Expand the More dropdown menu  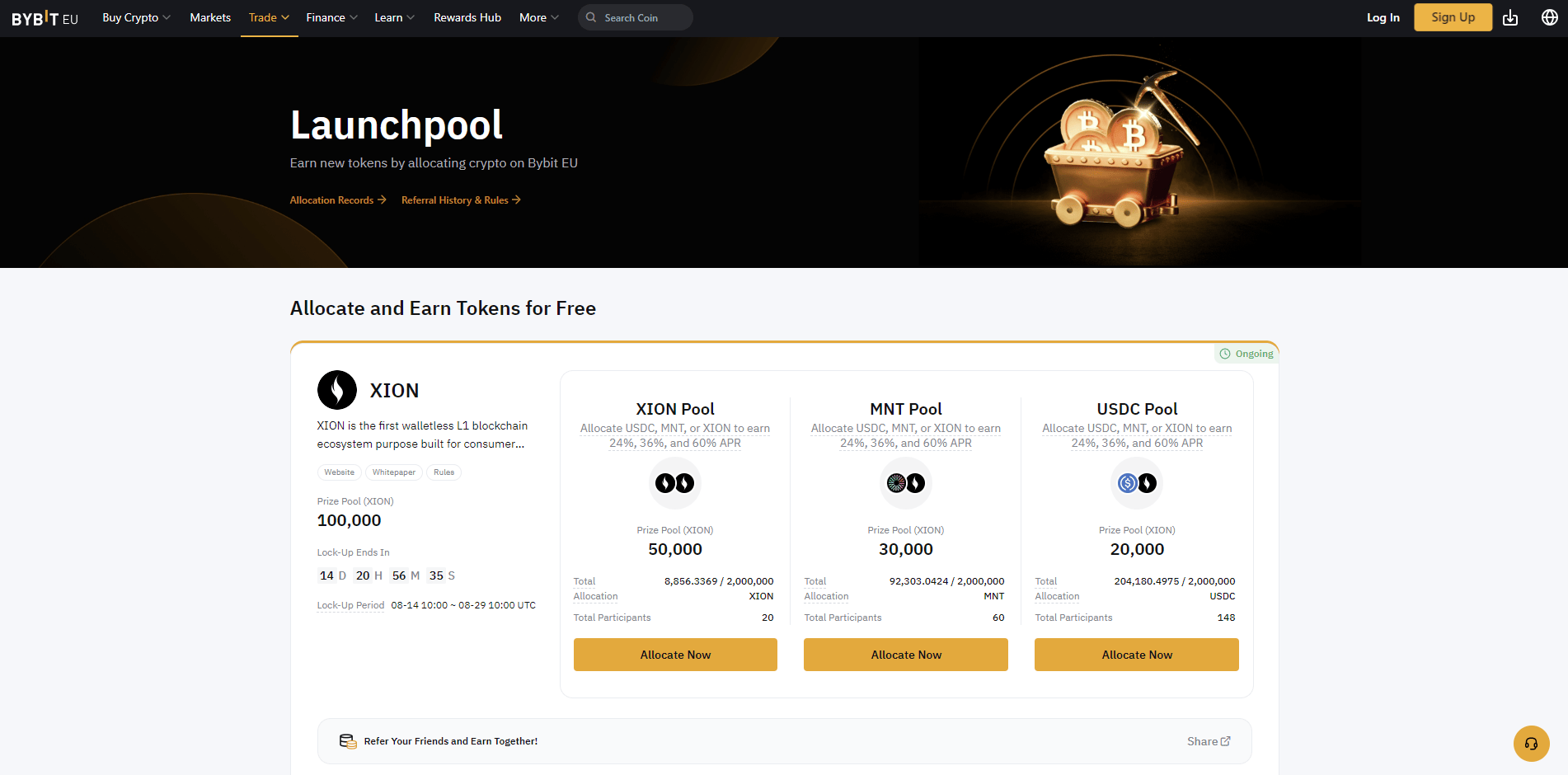[x=539, y=17]
